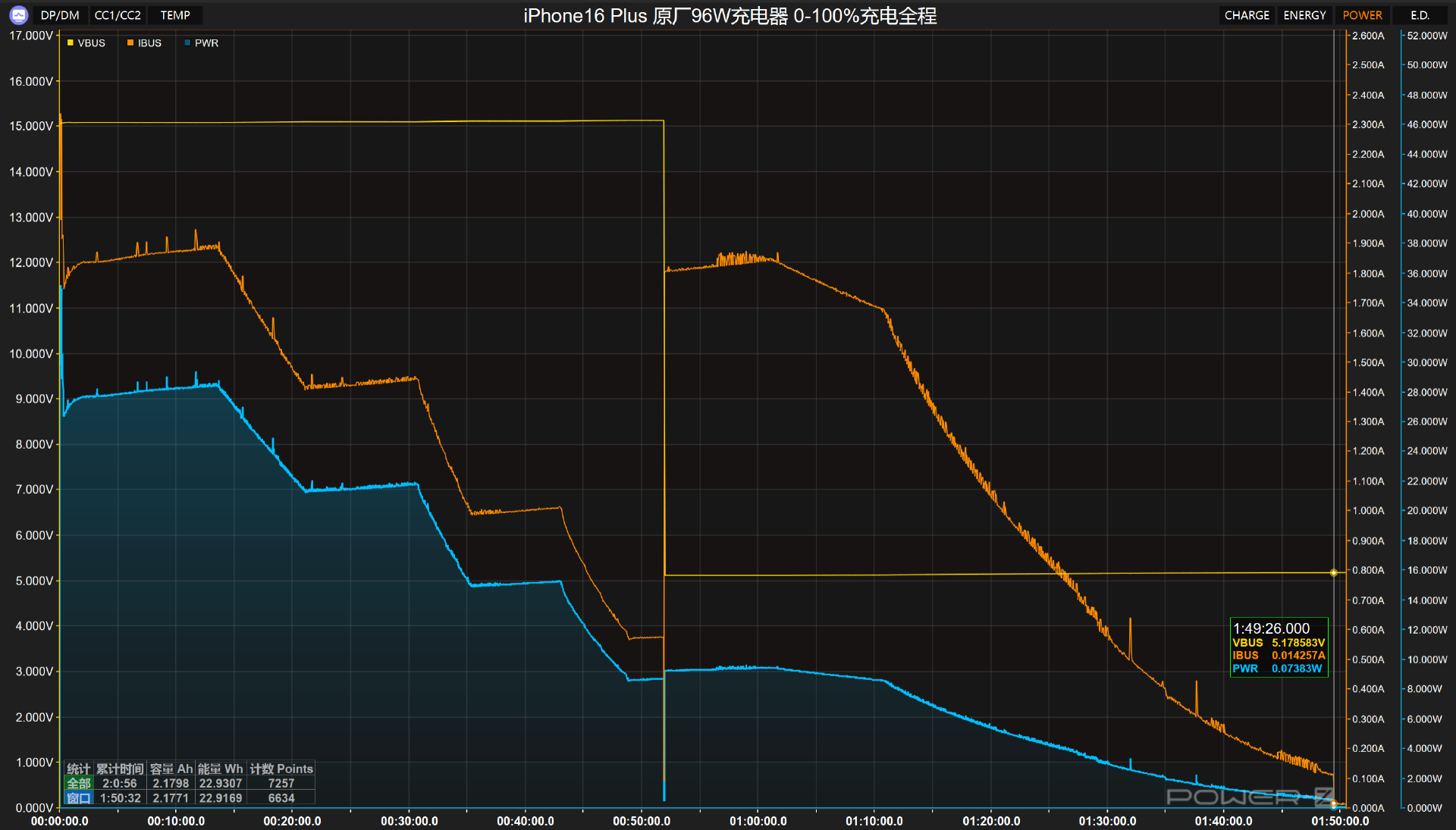Select the 窗口 statistics row label
The image size is (1456, 830).
coord(79,798)
